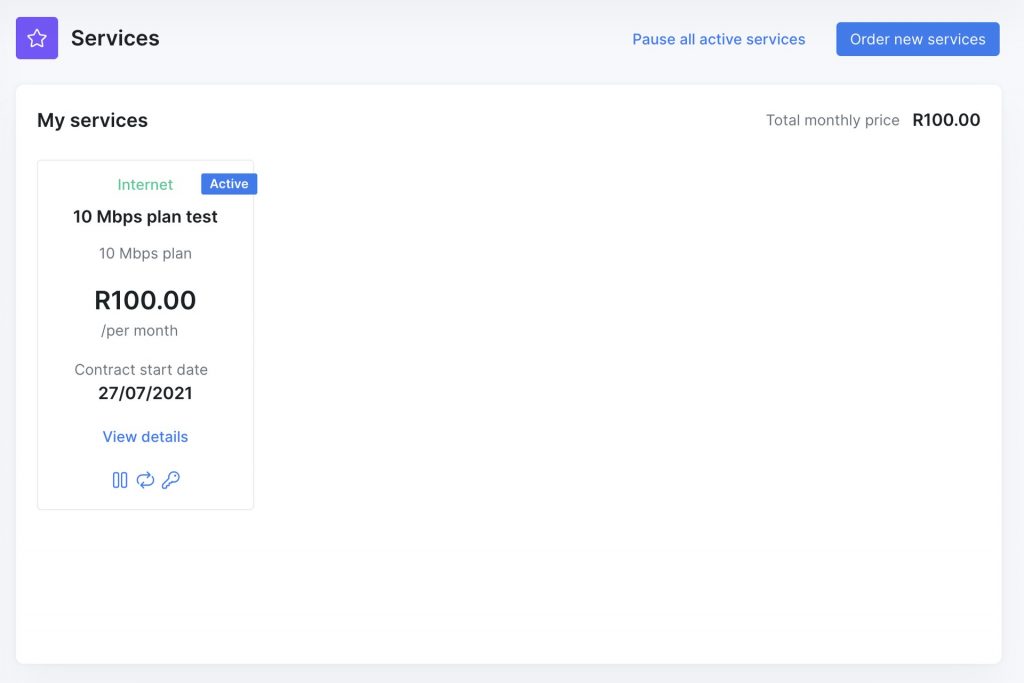Click the gray "10 Mbps plan" subtitle
The width and height of the screenshot is (1024, 683).
pyautogui.click(x=145, y=253)
